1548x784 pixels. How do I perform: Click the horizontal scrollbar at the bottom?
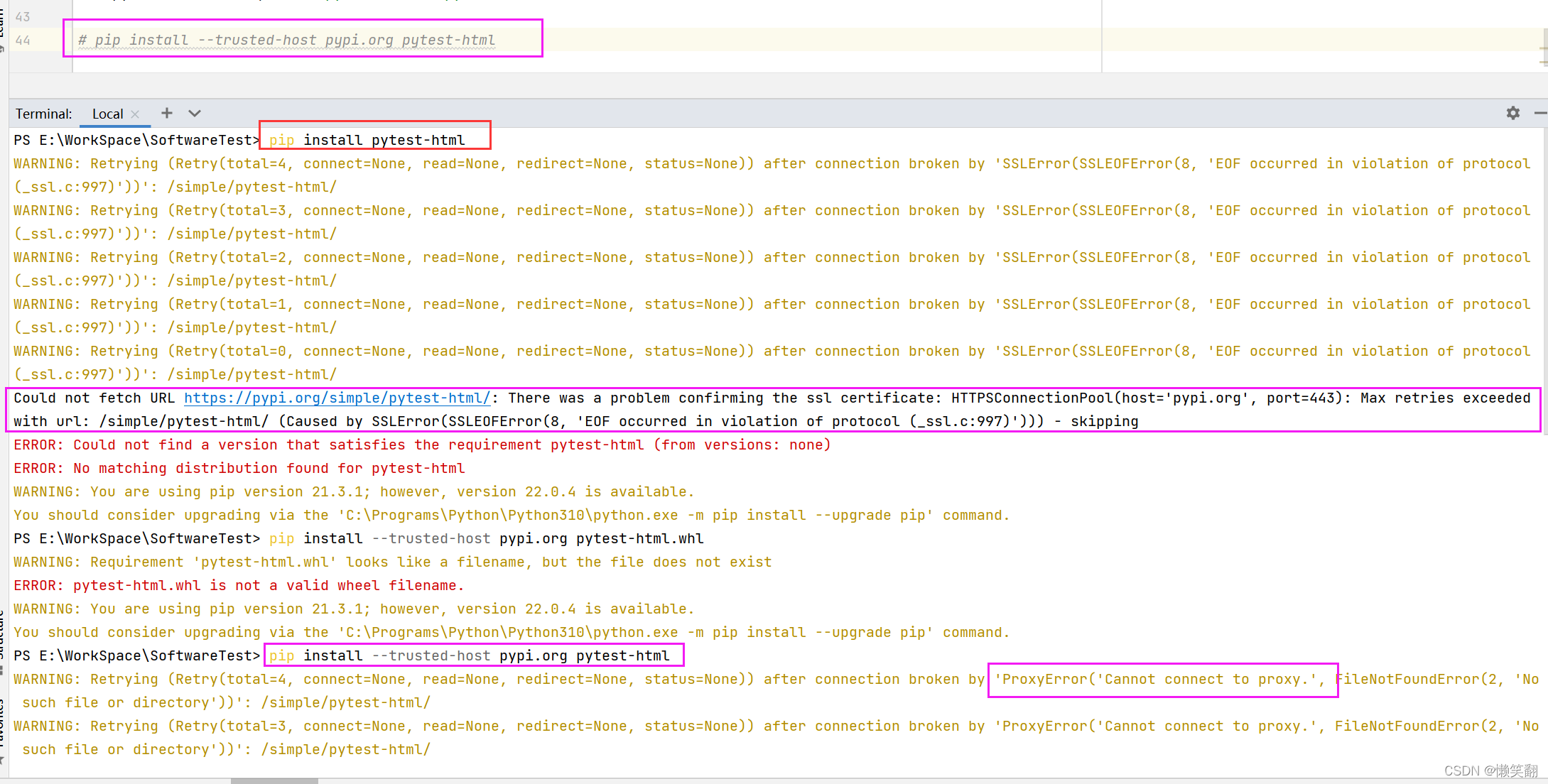pos(276,780)
